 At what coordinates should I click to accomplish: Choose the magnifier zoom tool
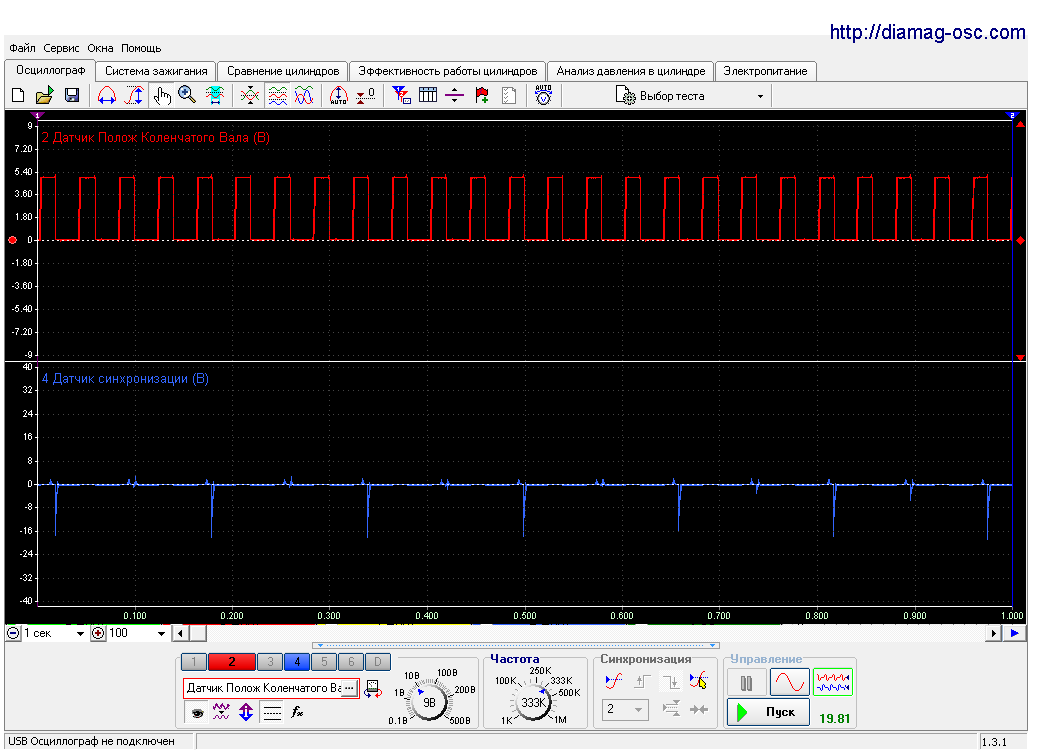pos(187,96)
